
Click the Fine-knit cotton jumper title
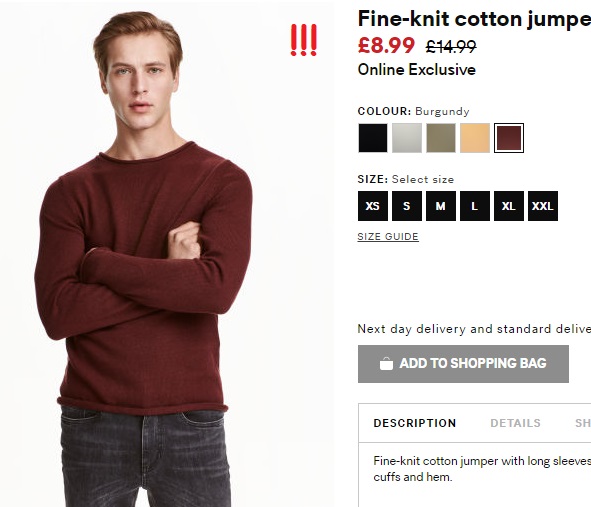click(474, 19)
